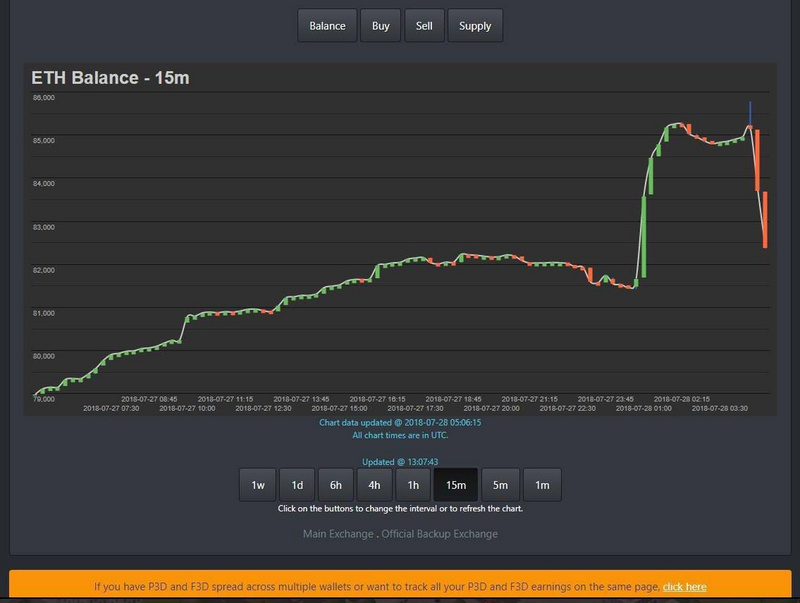Click the blue wick at the chart peak

click(750, 111)
